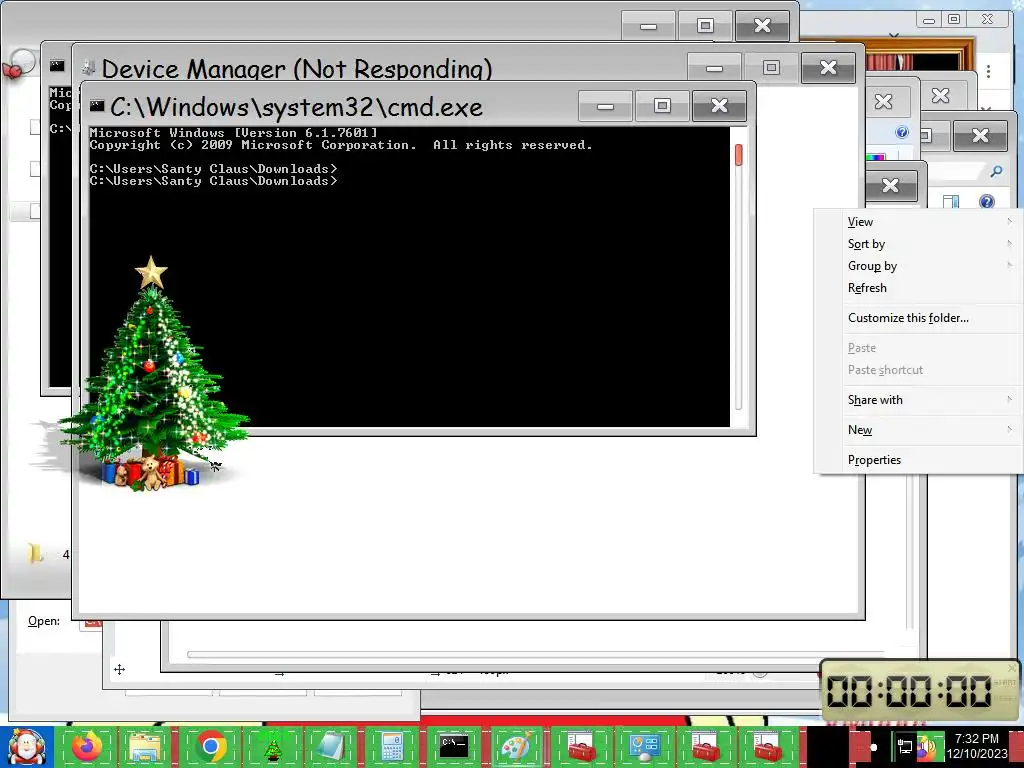The width and height of the screenshot is (1024, 768).
Task: Open the taskbar clock showing 7:32 PM
Action: tap(977, 746)
